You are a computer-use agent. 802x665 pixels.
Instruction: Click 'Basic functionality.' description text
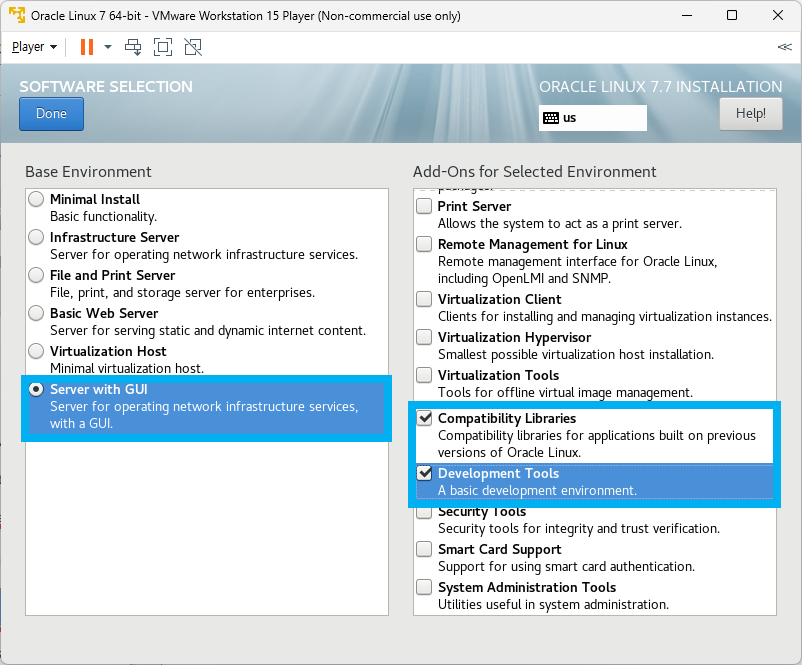click(x=103, y=216)
